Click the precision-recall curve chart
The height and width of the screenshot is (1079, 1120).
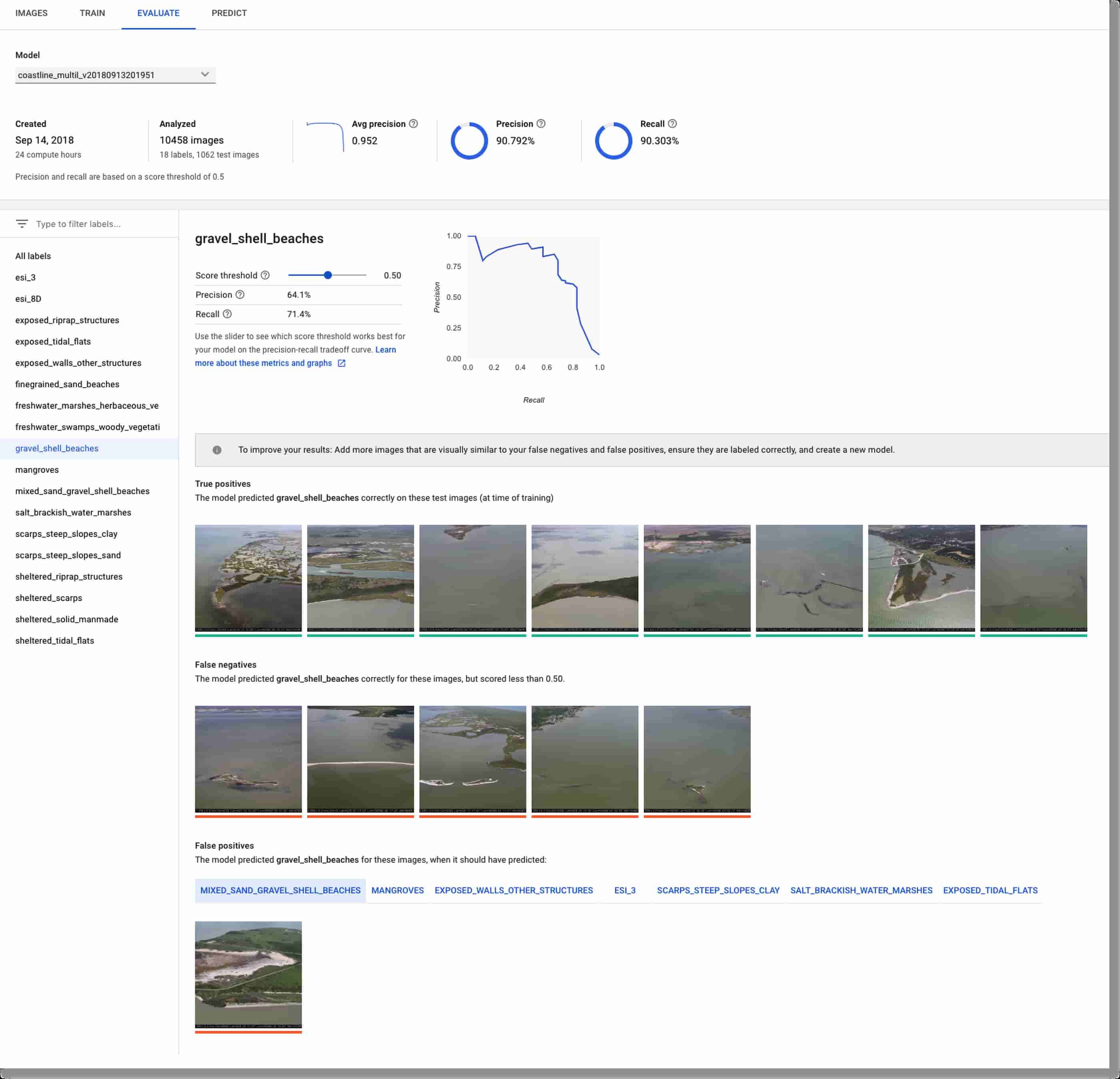pyautogui.click(x=534, y=297)
